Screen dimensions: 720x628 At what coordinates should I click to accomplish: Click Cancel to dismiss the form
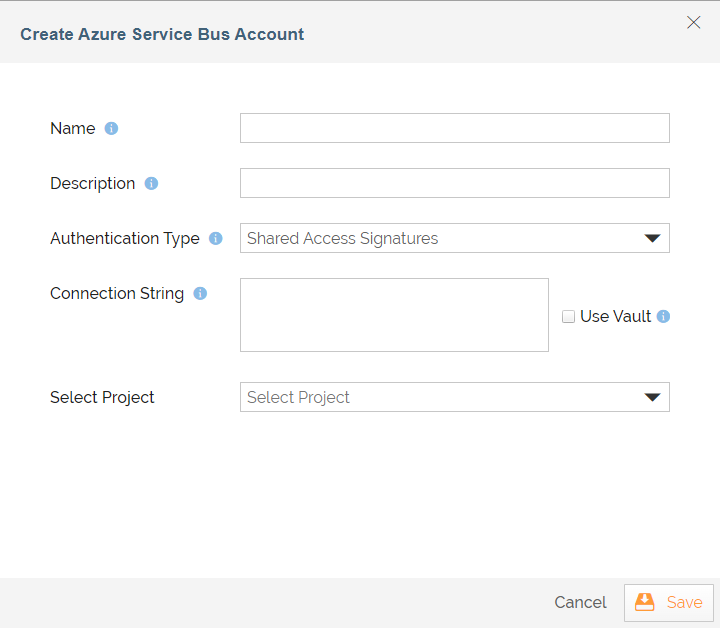[x=580, y=602]
